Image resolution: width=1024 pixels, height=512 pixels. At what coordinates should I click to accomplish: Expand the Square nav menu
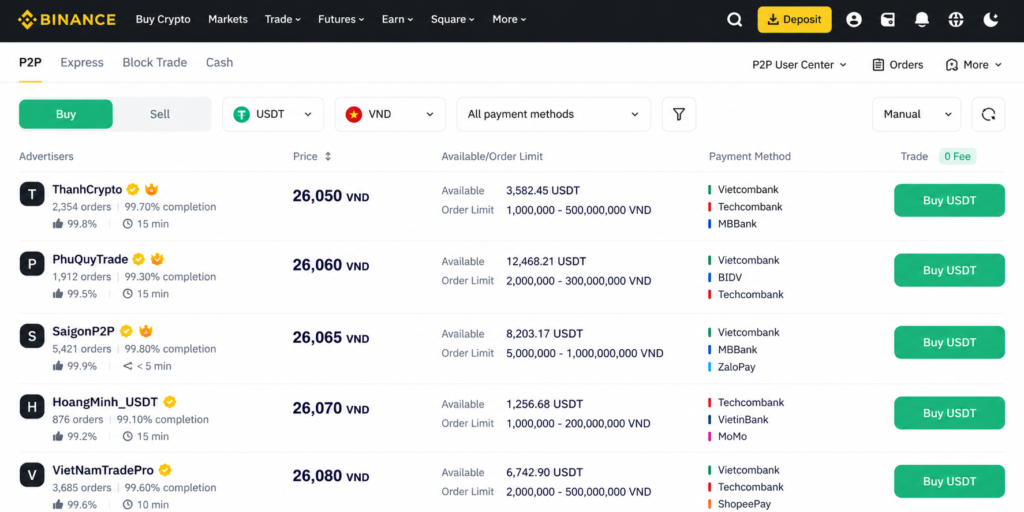[x=453, y=20]
